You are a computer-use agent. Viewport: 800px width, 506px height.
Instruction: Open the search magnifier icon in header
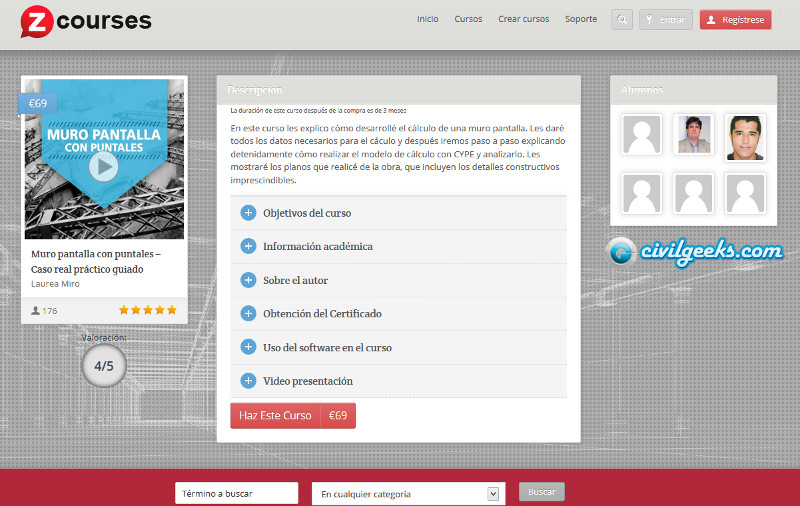[x=622, y=20]
